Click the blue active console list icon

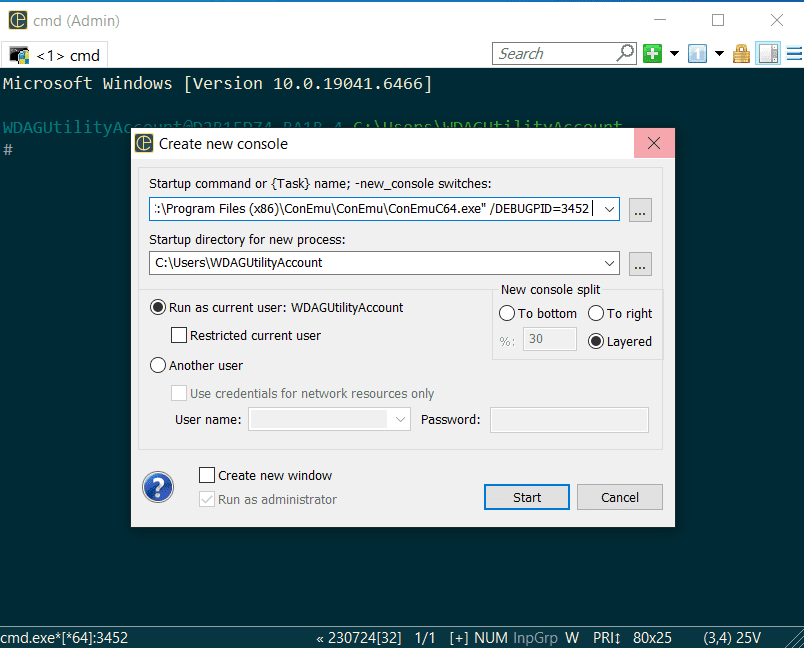pos(697,53)
